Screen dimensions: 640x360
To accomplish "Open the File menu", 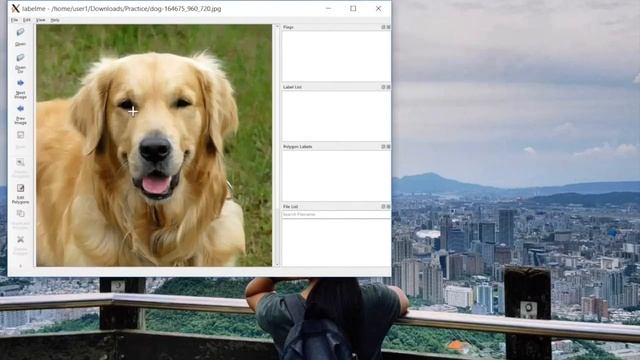I will pos(14,20).
